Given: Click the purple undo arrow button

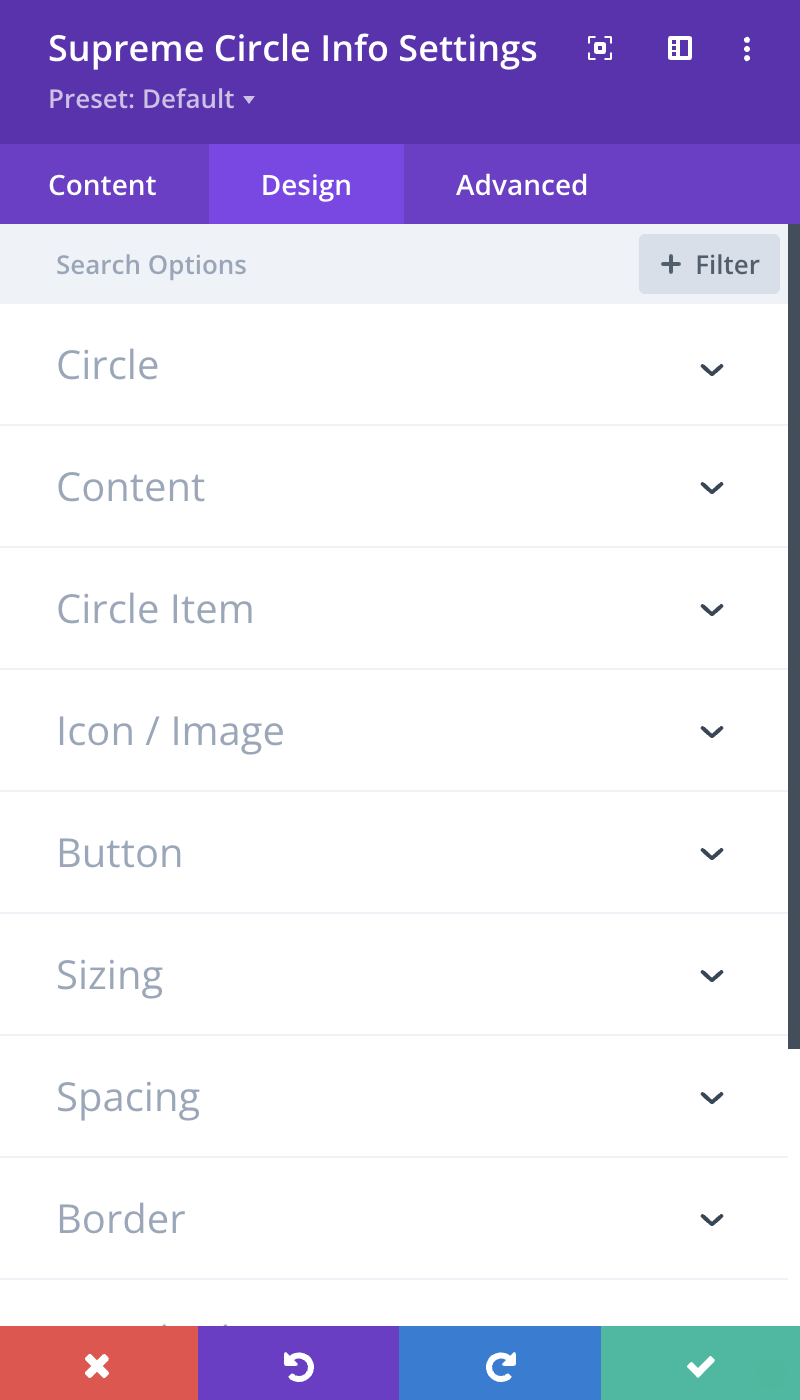Looking at the screenshot, I should point(298,1363).
